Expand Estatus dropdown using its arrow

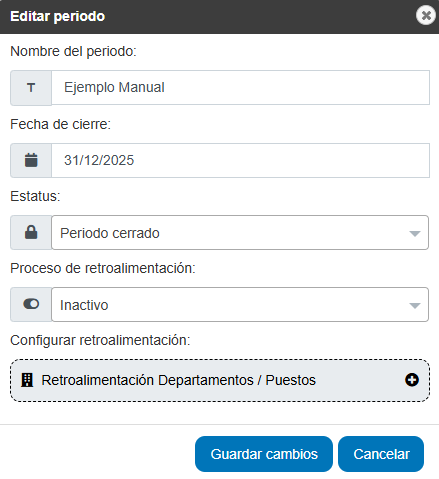pos(415,233)
